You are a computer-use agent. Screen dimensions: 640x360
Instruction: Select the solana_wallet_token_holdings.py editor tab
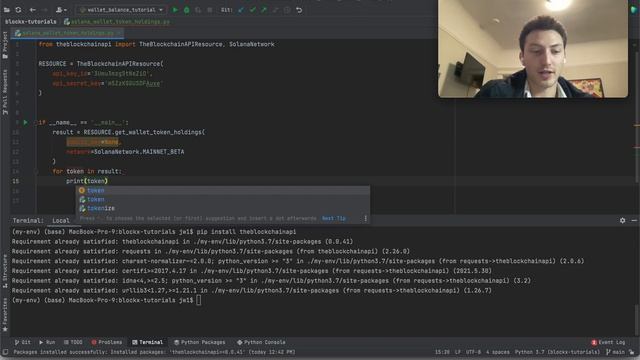[68, 33]
